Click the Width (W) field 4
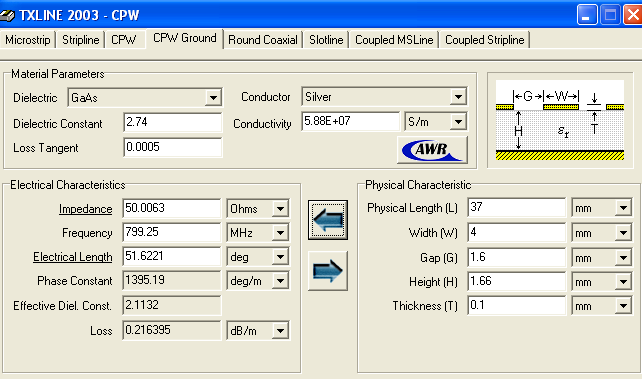 [517, 232]
